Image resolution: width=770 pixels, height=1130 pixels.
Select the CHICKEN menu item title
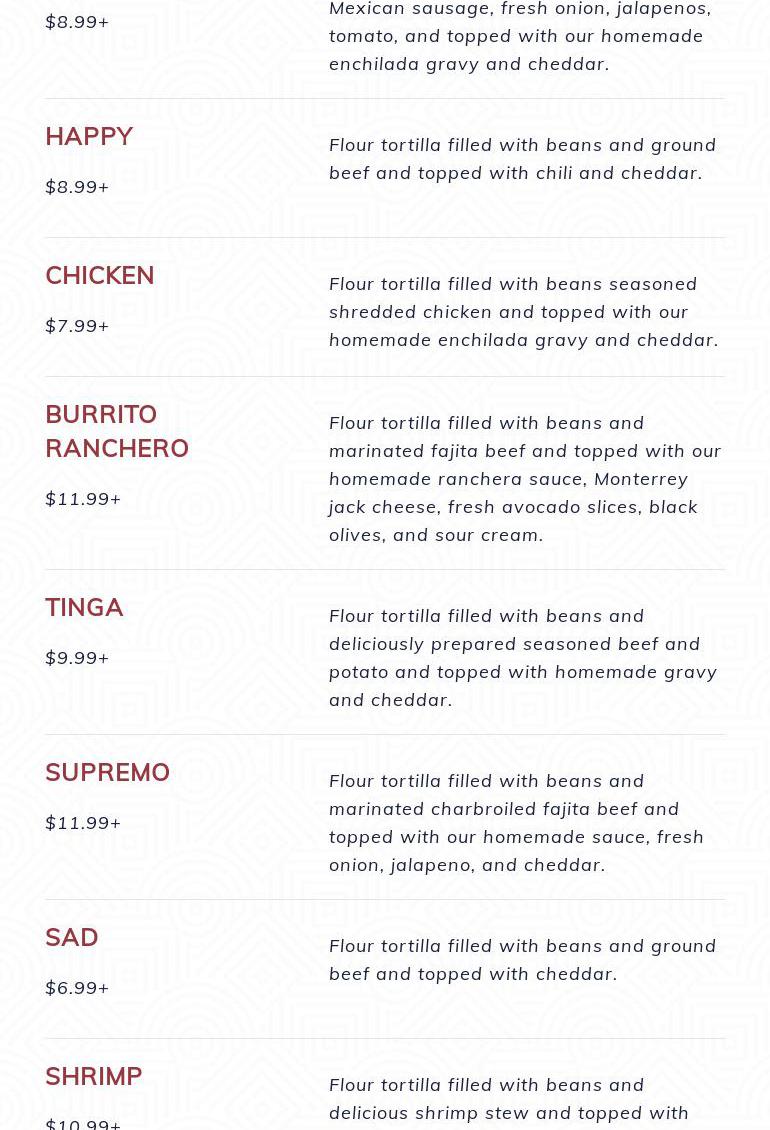click(100, 275)
